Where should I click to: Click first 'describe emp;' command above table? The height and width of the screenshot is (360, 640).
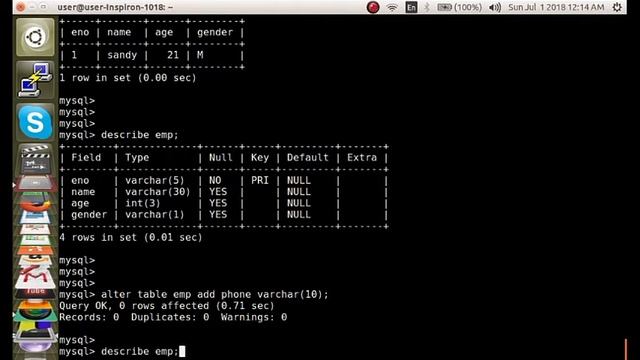140,135
